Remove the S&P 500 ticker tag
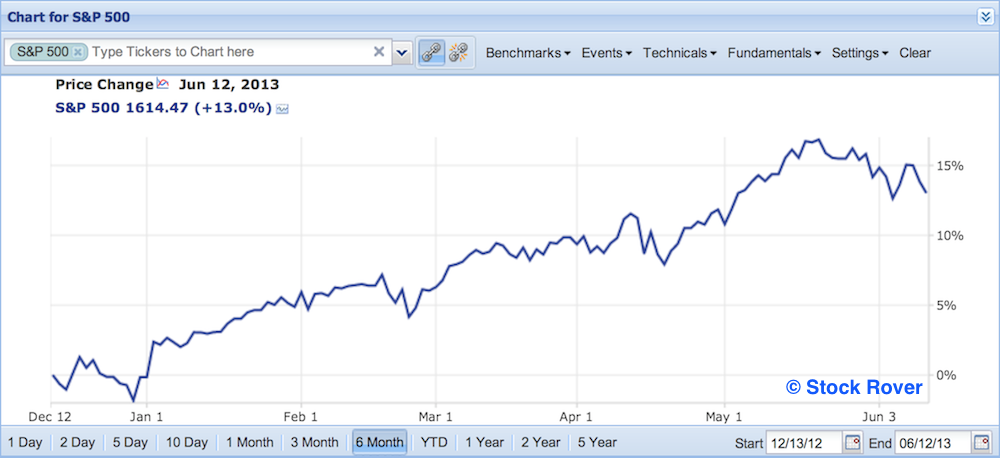This screenshot has width=1000, height=458. (78, 52)
